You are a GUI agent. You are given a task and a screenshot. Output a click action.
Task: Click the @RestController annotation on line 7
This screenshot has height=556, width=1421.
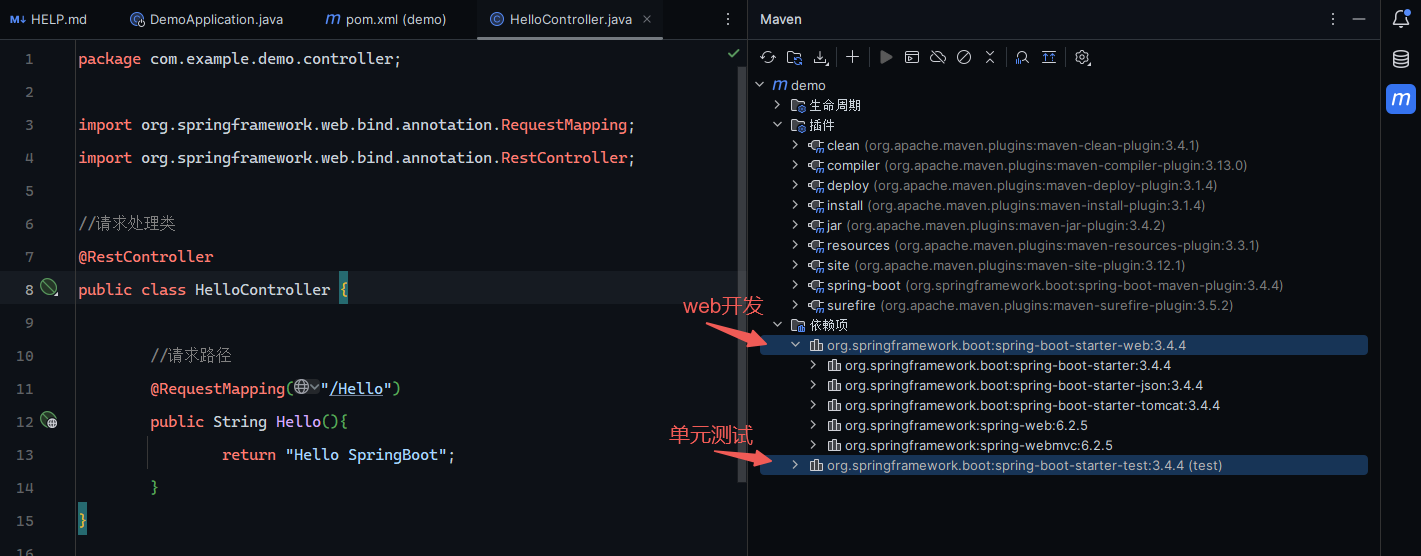point(146,257)
